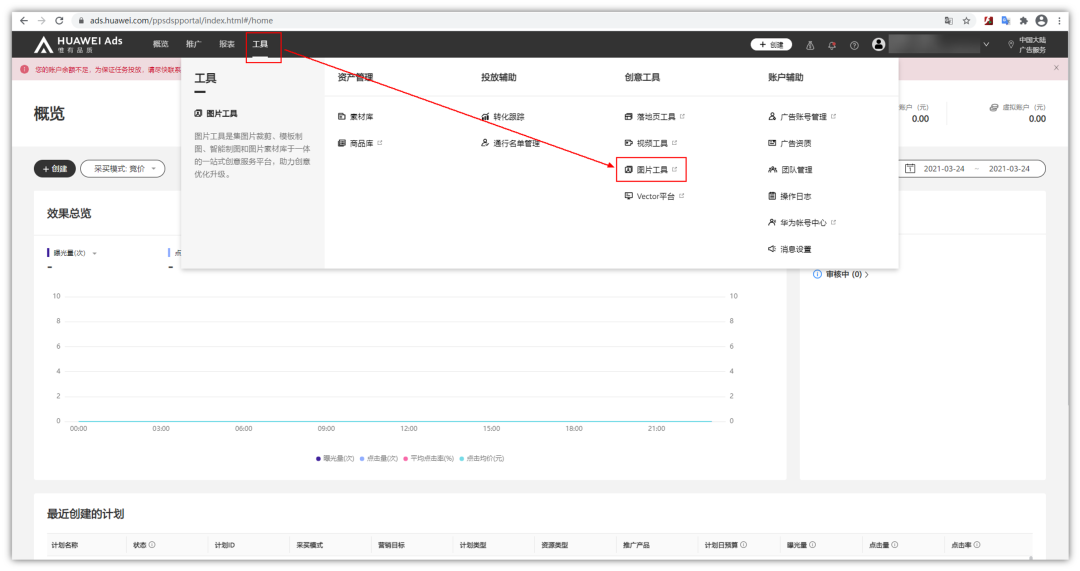Click the calendar icon in date range
Image resolution: width=1080 pixels, height=571 pixels.
click(x=910, y=169)
